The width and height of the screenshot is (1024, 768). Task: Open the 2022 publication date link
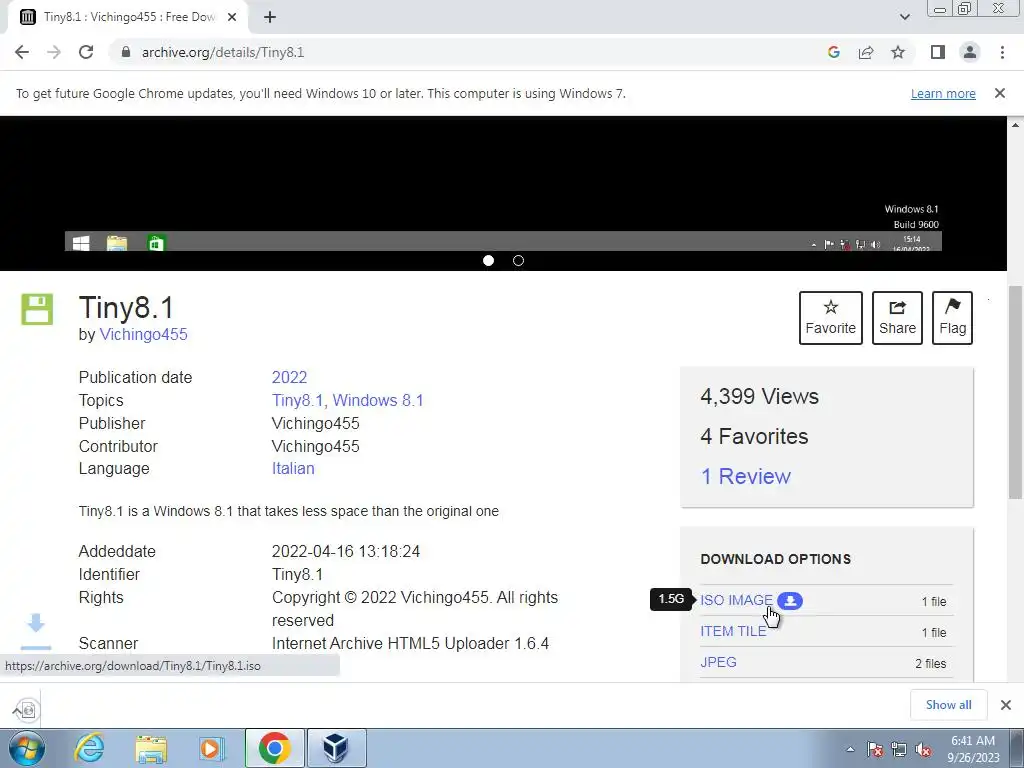point(289,377)
